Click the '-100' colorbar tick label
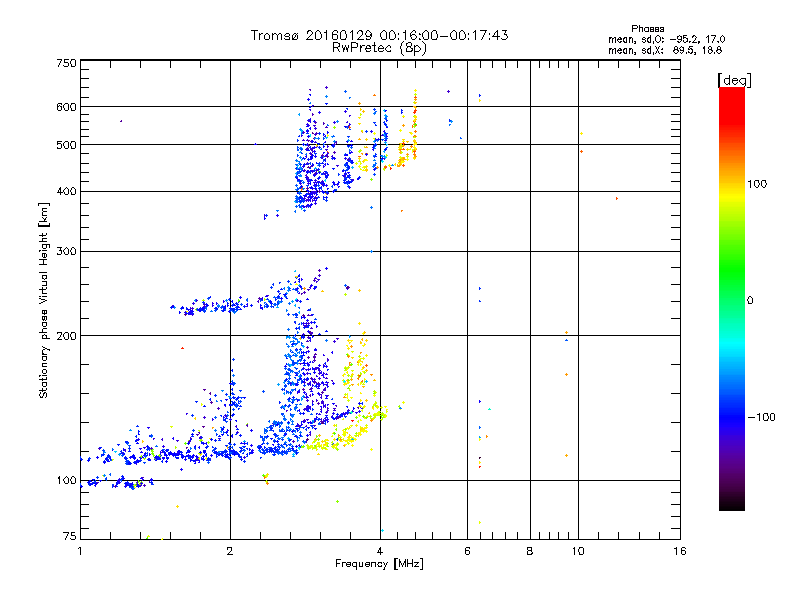Screen dimensions: 800x600 [x=761, y=417]
